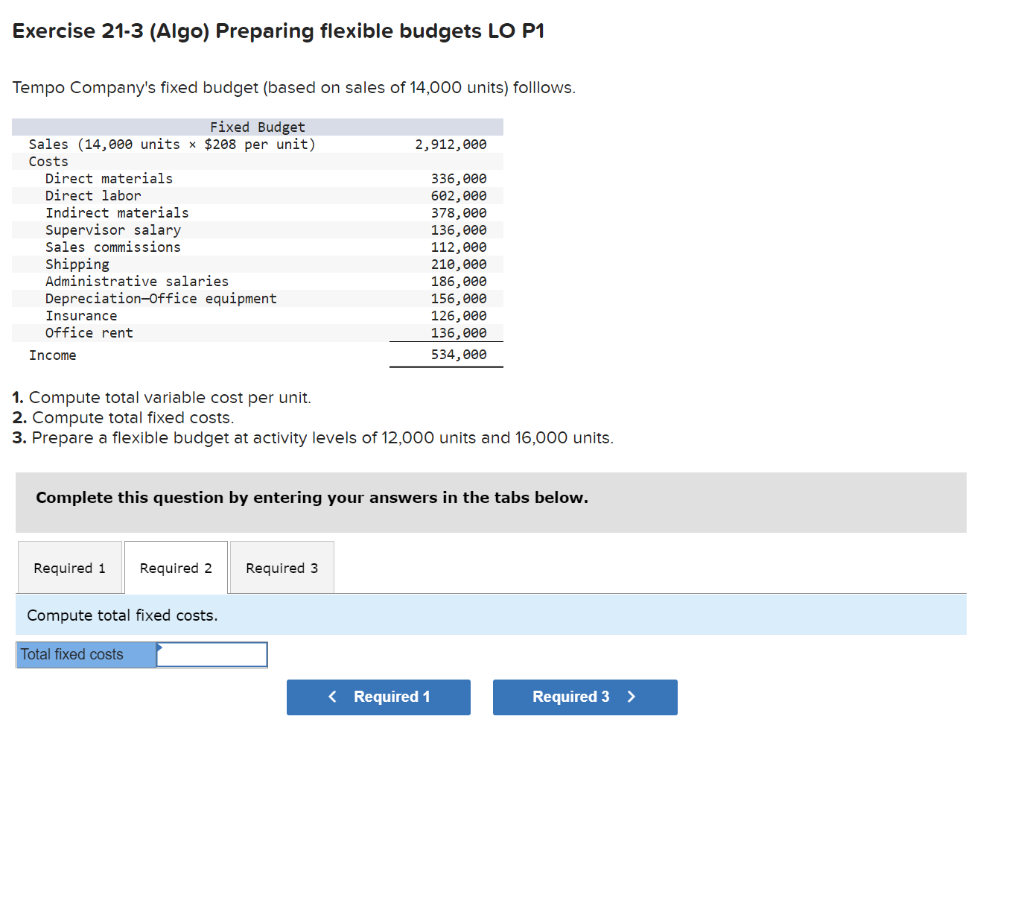Open the Required 3 tab
The image size is (1024, 915).
pyautogui.click(x=281, y=568)
